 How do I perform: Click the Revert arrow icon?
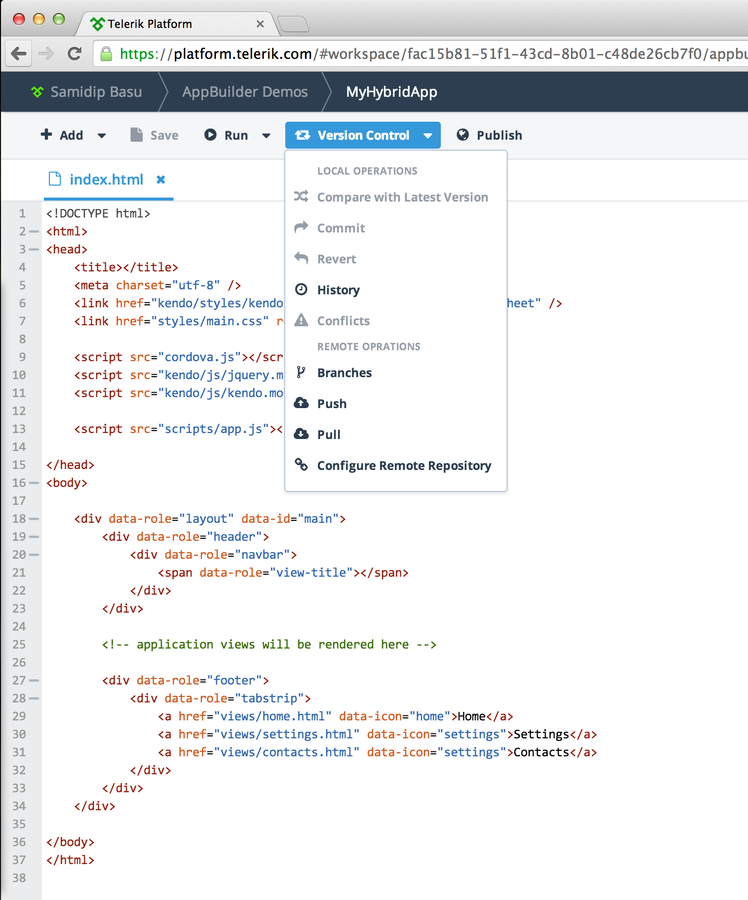click(x=301, y=258)
